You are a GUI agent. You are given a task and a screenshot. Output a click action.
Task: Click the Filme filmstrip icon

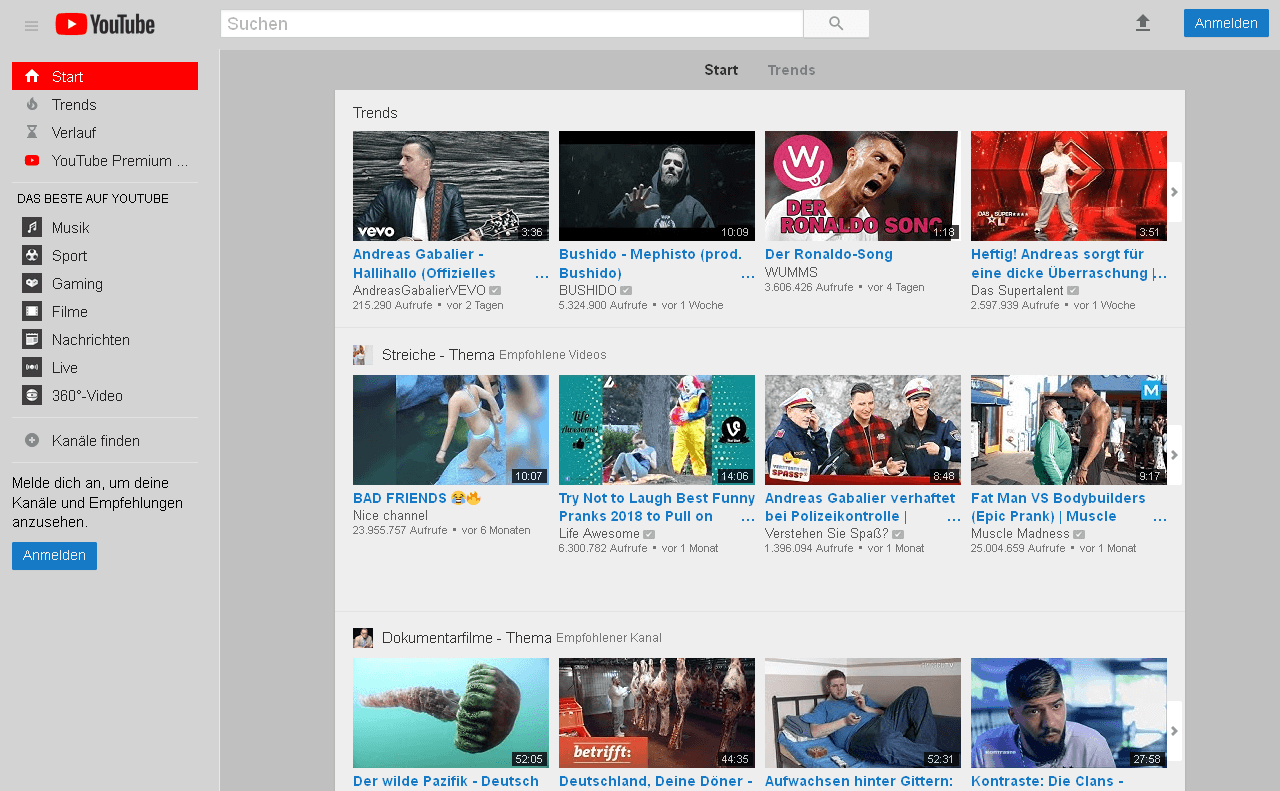(x=32, y=311)
